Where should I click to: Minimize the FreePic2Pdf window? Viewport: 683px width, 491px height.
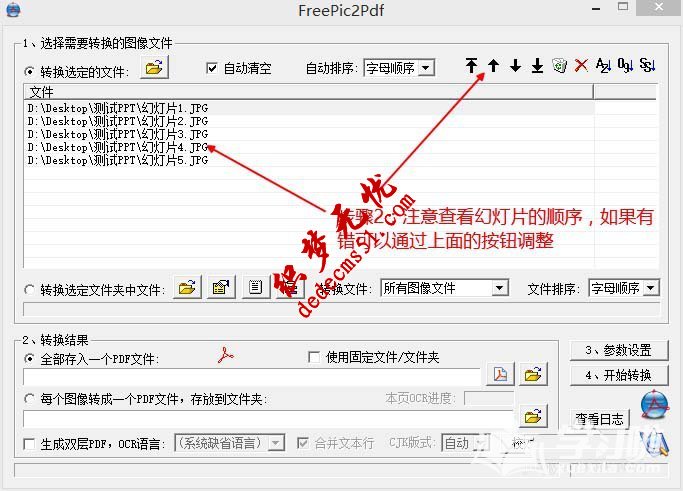pos(596,8)
